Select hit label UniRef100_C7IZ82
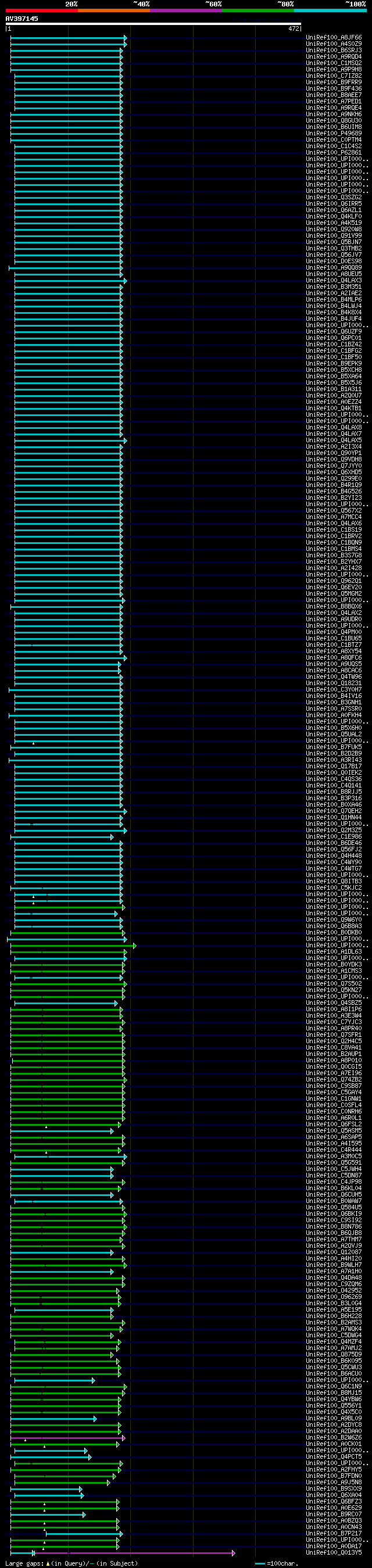372x1568 pixels. click(x=334, y=76)
